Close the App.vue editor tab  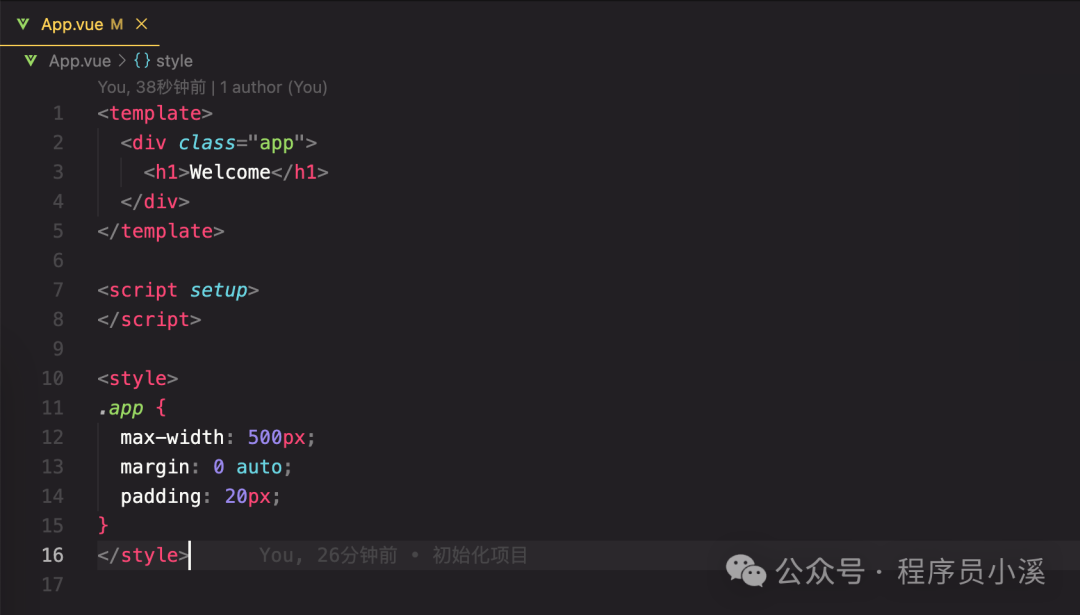tap(141, 24)
